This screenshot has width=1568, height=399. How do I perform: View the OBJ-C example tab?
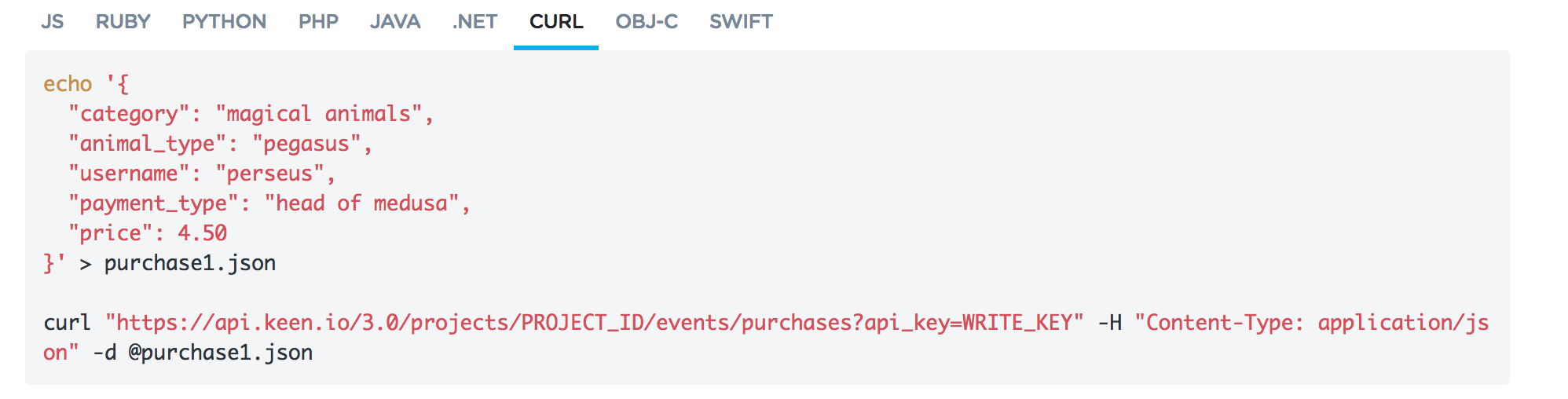(x=647, y=22)
